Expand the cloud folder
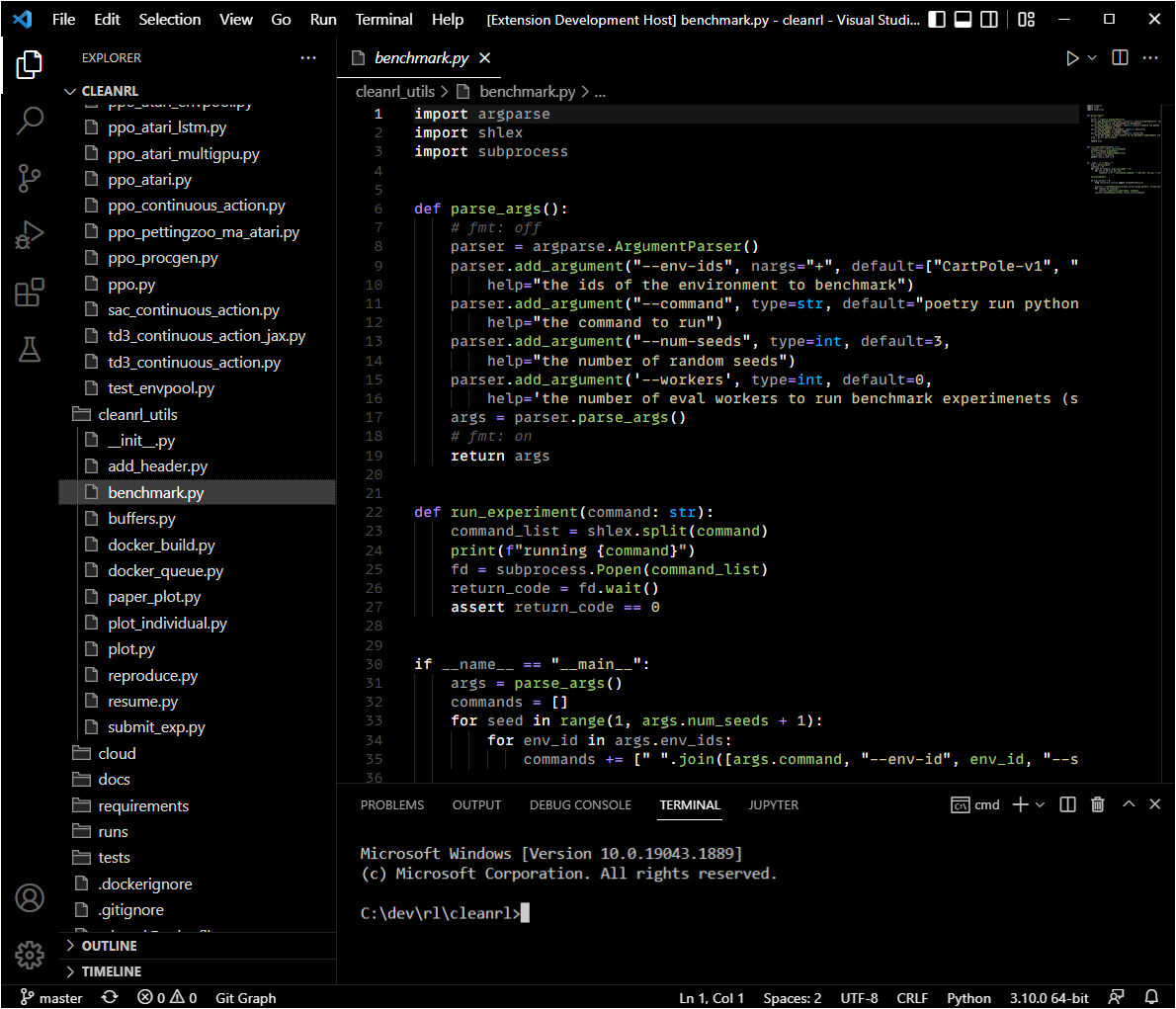 pos(198,753)
